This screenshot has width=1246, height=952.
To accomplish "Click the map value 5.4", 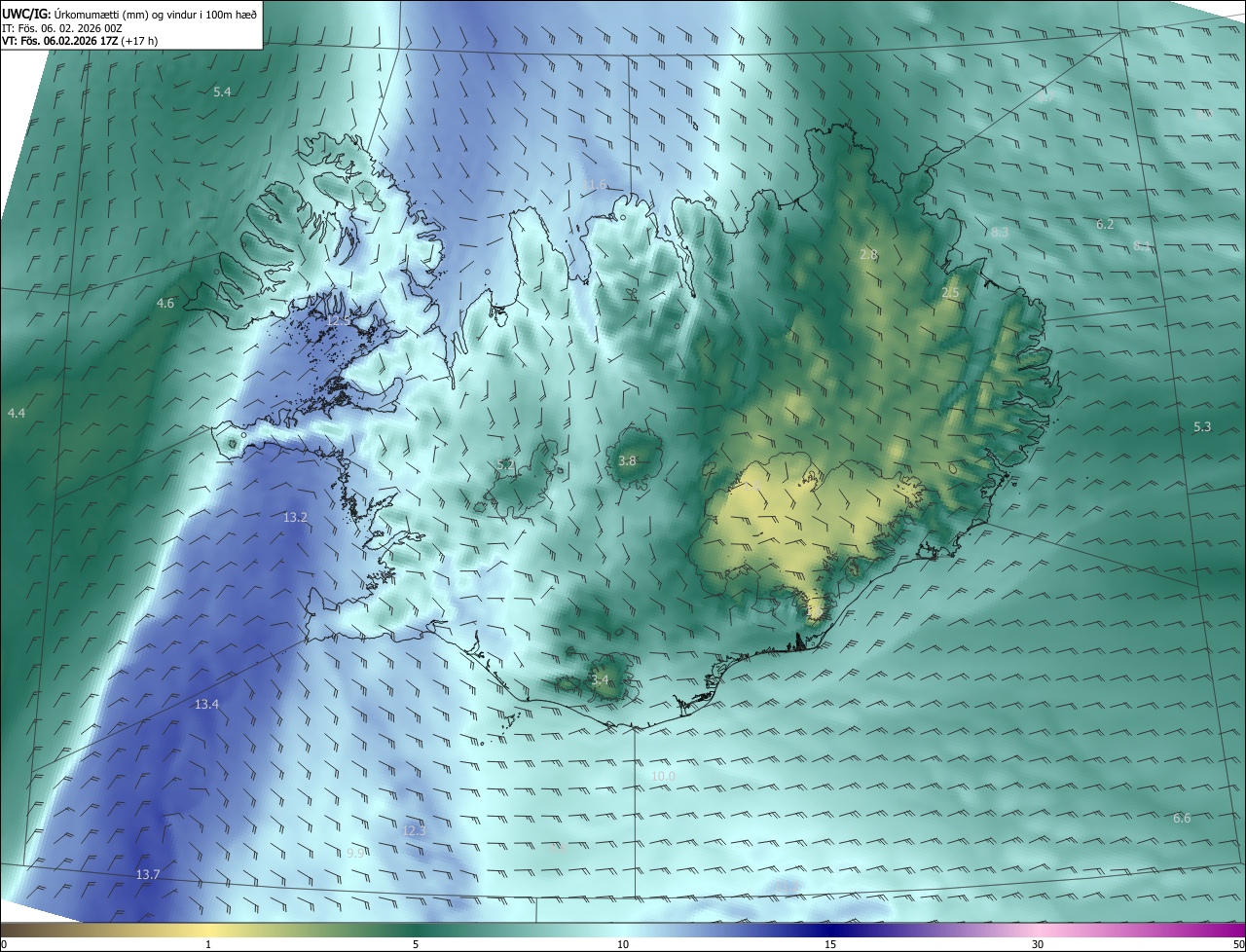I will coord(222,92).
